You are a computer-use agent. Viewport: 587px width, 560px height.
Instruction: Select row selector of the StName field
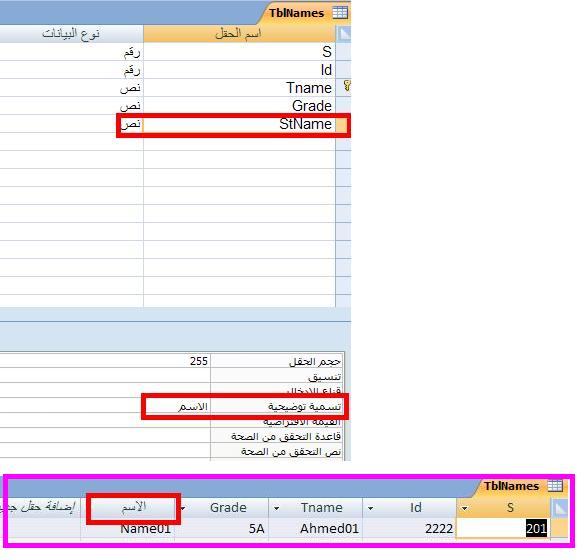[341, 124]
